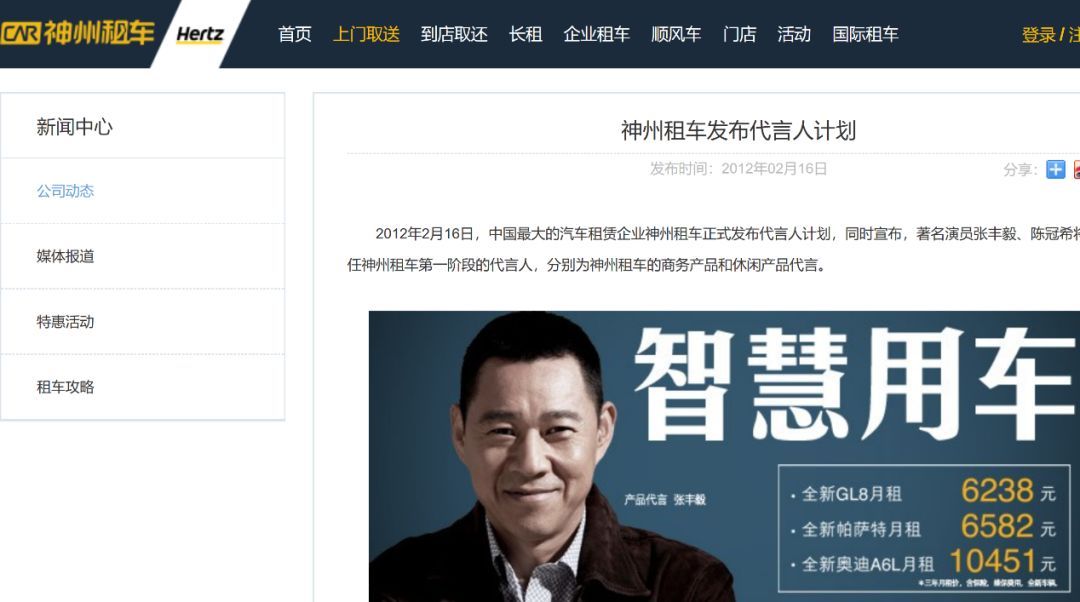
Task: Click the 登录 login link
Action: coord(1039,35)
